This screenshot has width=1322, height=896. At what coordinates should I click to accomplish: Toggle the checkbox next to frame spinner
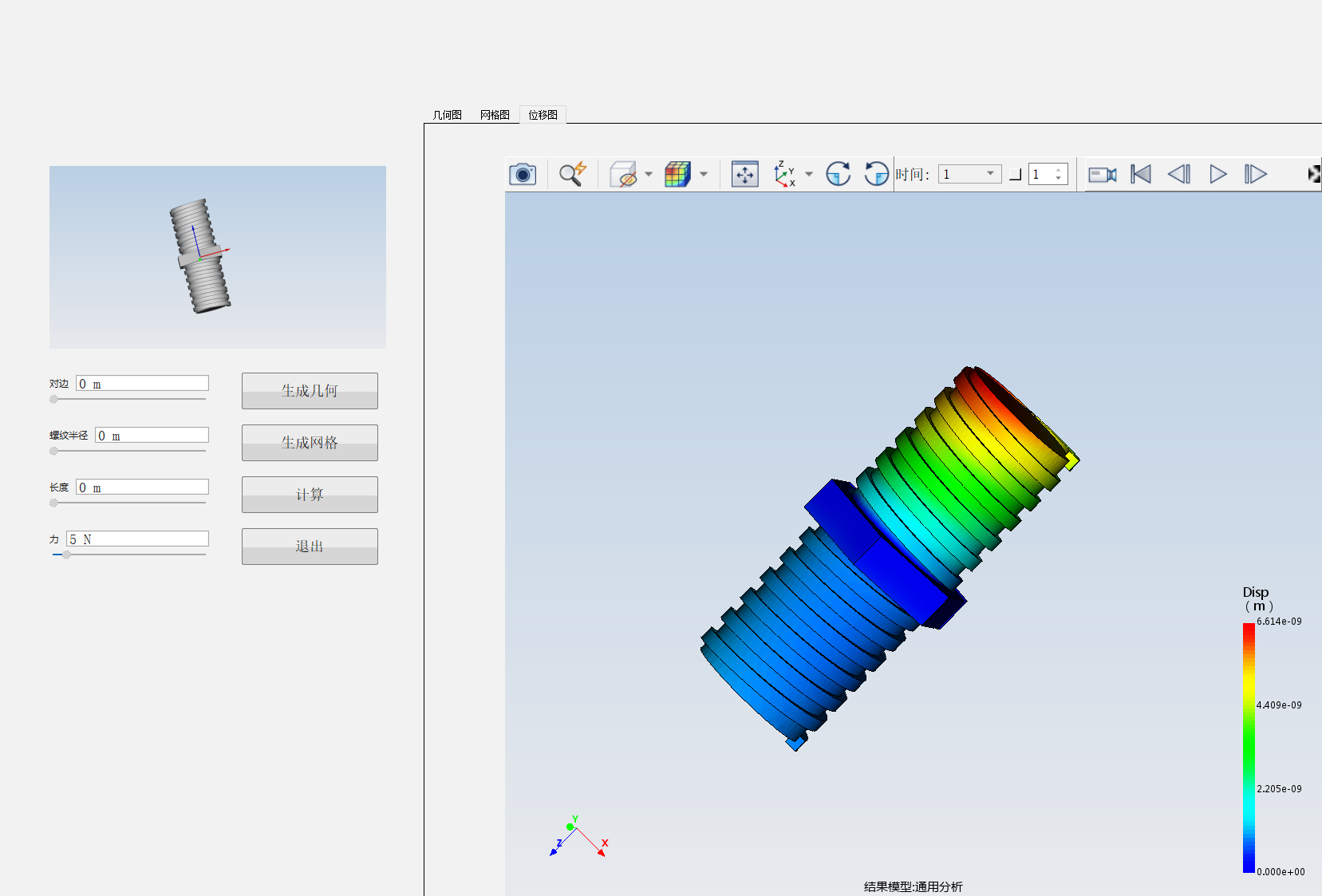(1015, 174)
